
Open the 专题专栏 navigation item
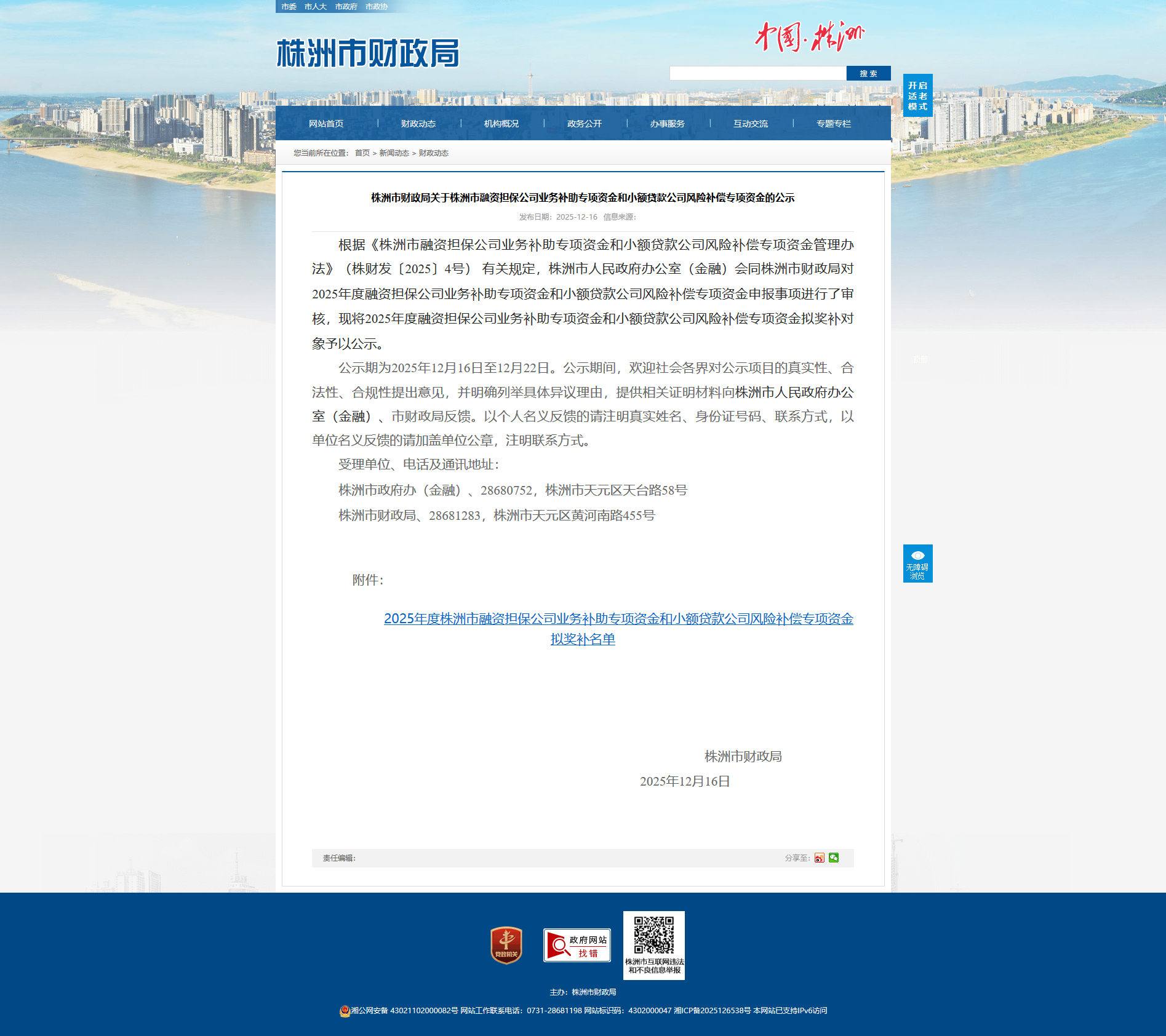tap(833, 124)
